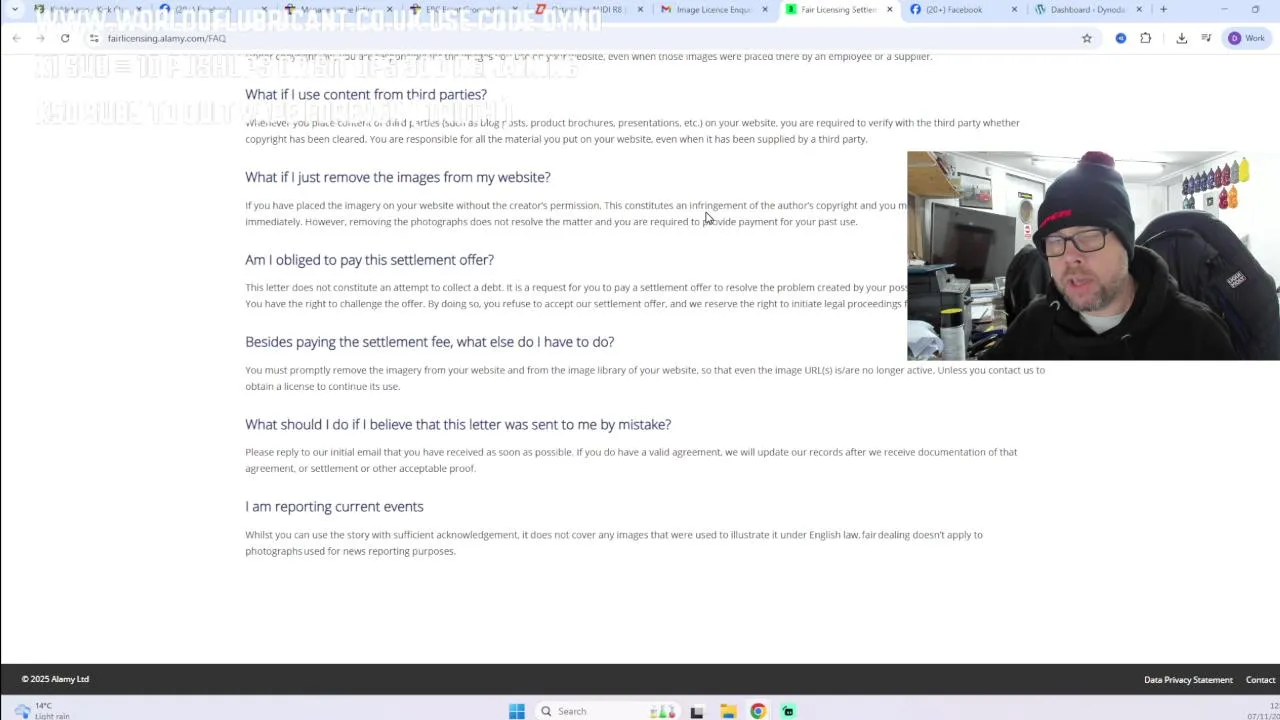Expand the tab search dropdown arrow
The image size is (1280, 720).
tap(14, 9)
